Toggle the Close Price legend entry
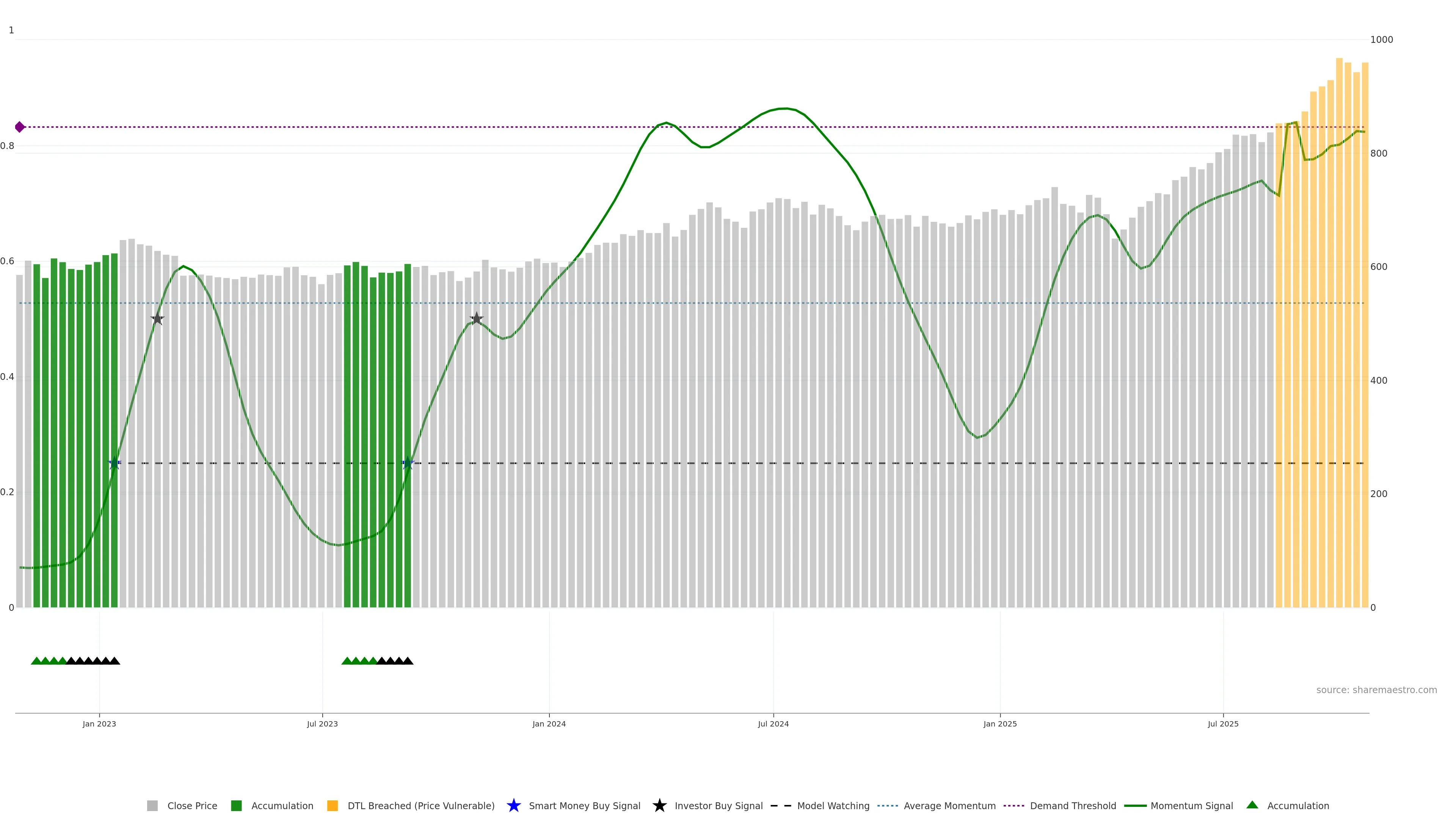 click(191, 806)
